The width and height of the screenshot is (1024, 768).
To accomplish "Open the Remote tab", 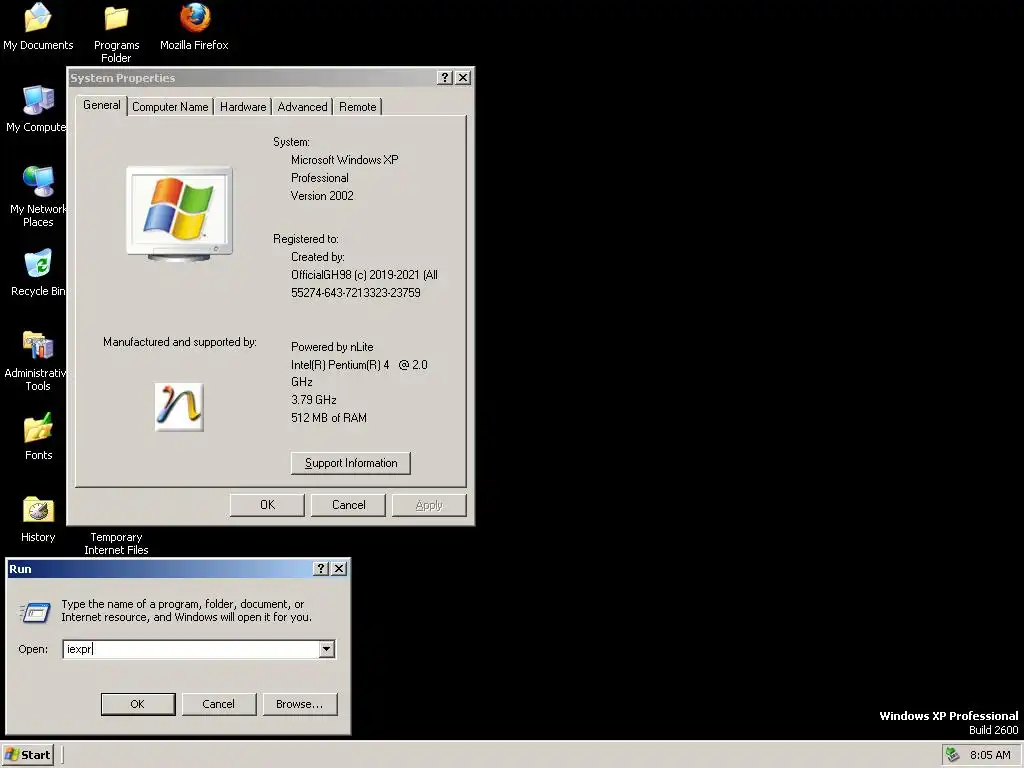I will point(358,106).
